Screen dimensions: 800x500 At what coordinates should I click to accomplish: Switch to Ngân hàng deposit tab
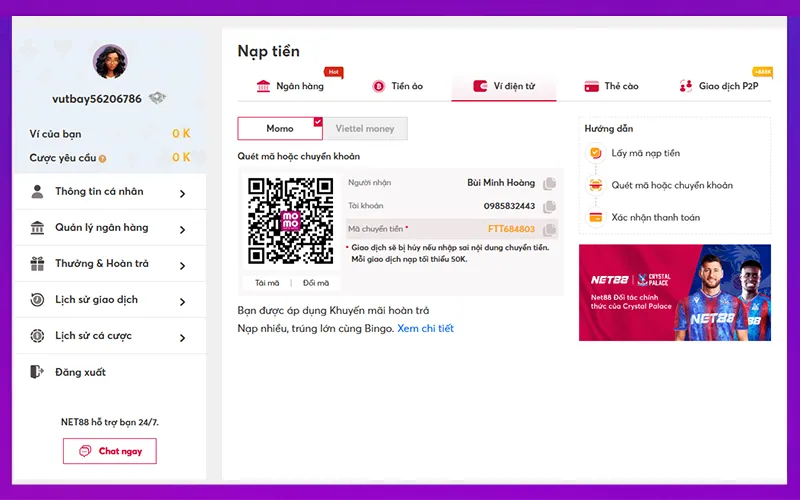coord(290,86)
